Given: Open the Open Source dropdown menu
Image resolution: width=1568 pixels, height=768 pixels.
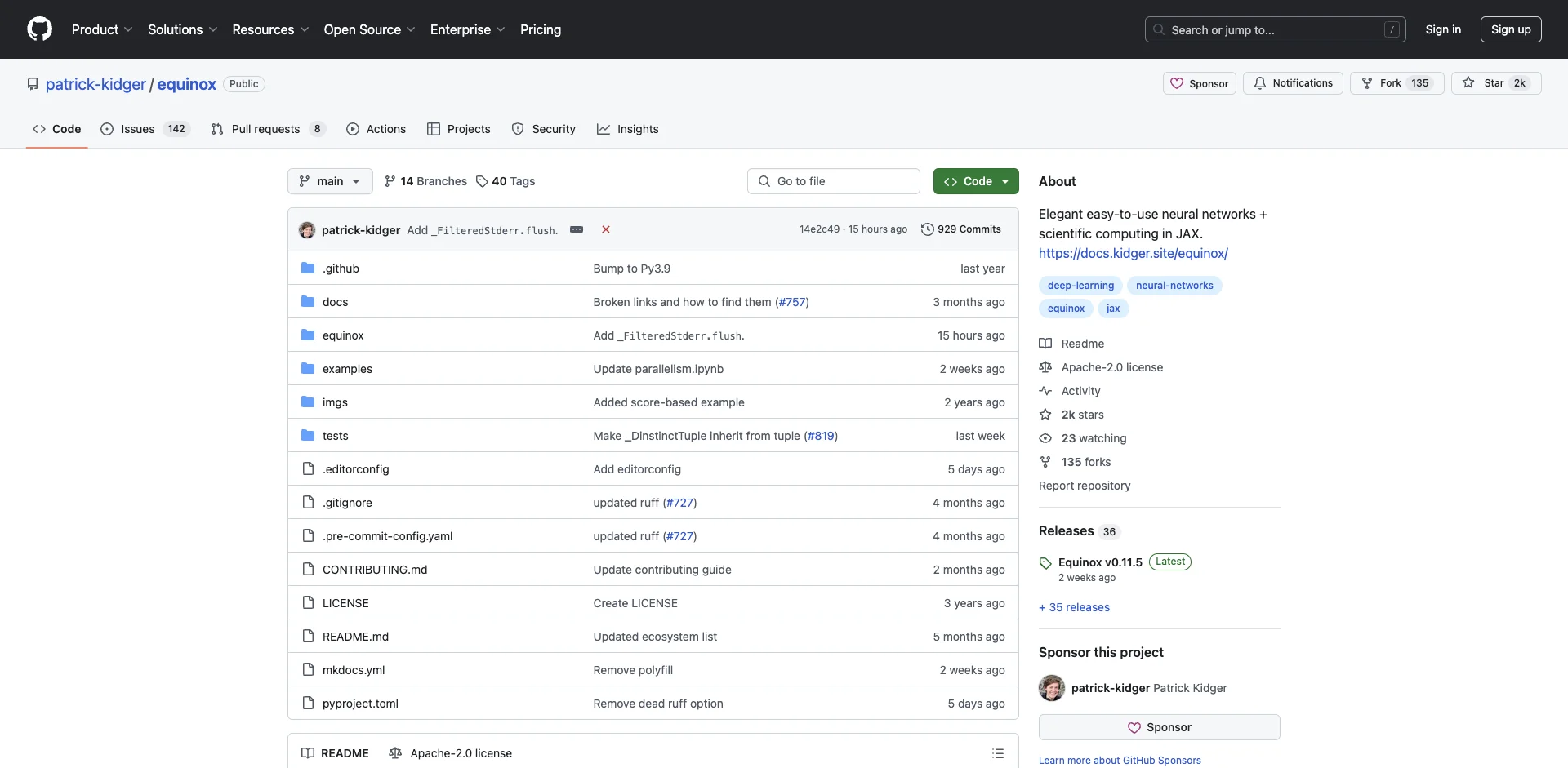Looking at the screenshot, I should 370,29.
